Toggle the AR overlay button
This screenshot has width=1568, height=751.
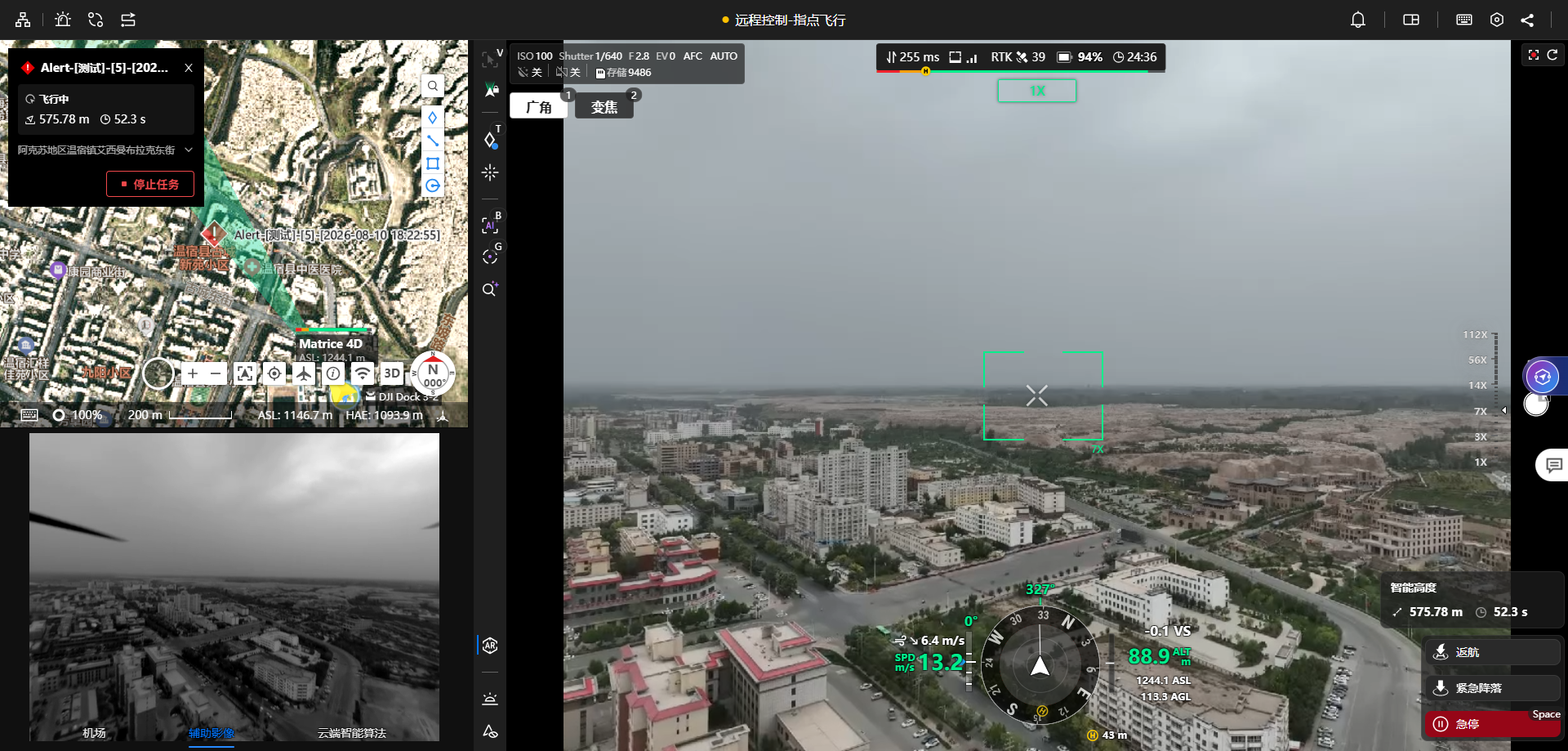click(490, 646)
